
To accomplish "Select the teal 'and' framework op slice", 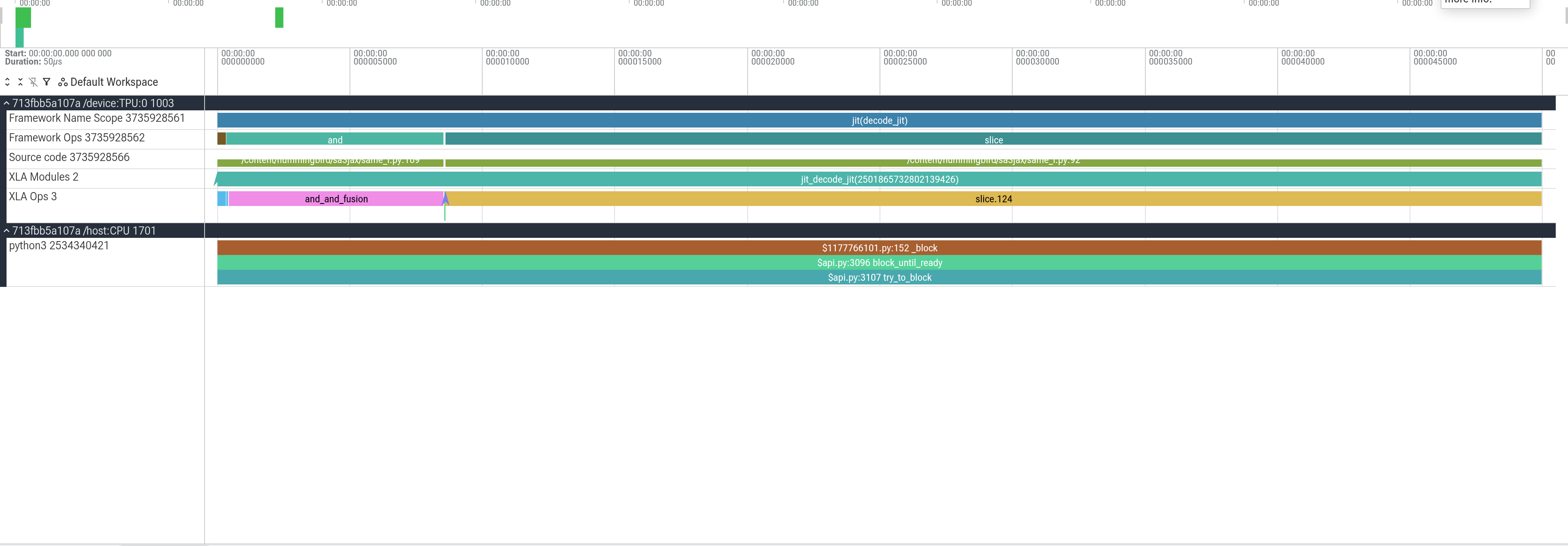I will [x=335, y=139].
